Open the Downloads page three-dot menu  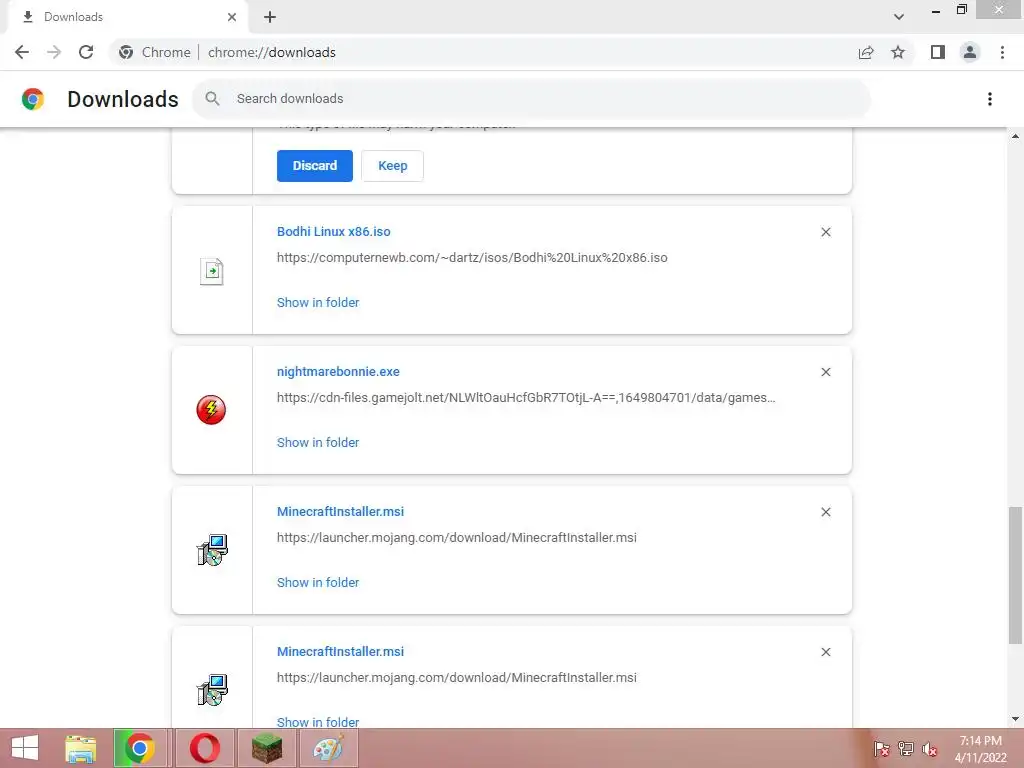989,99
